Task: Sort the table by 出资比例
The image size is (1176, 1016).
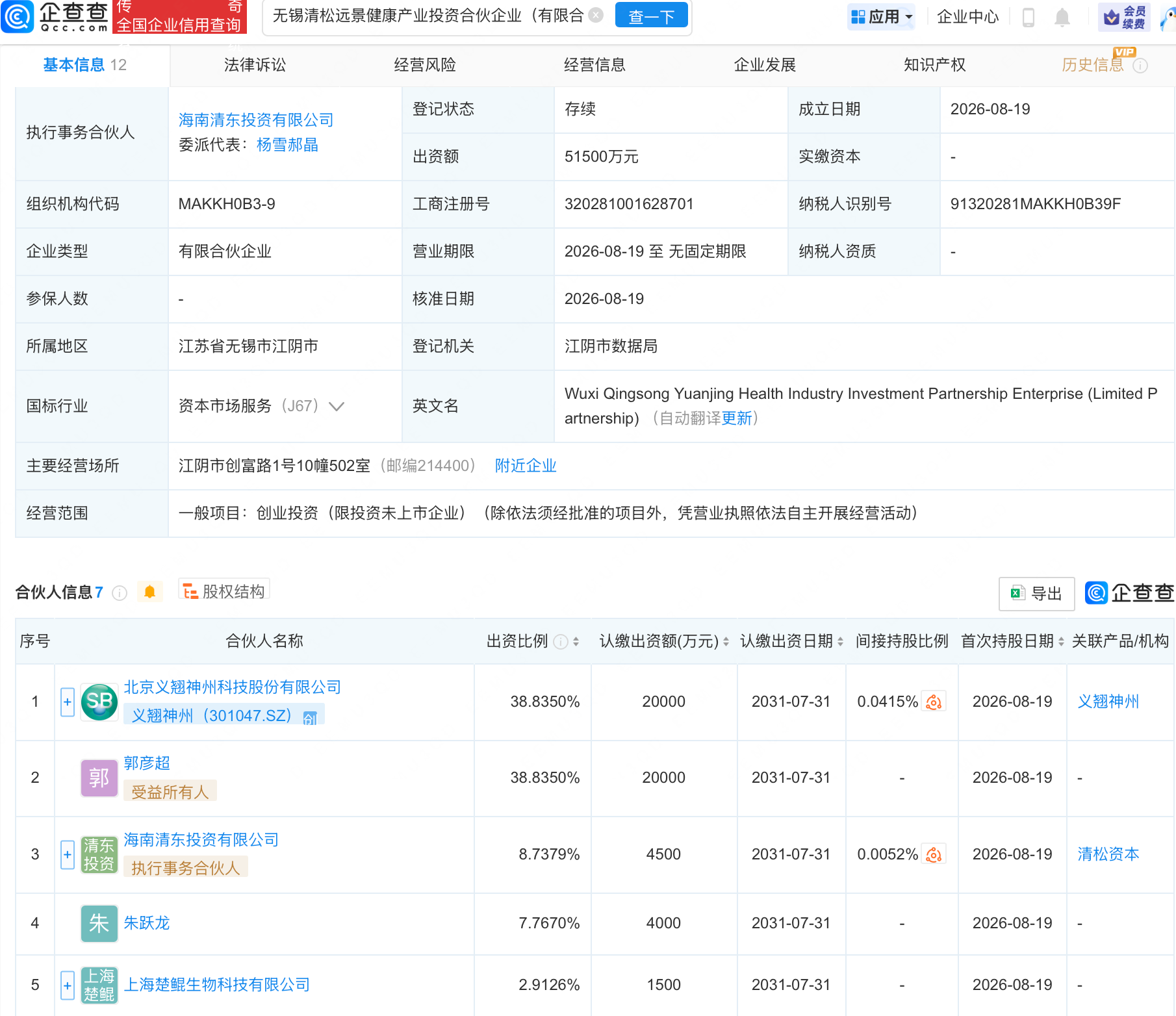Action: [576, 642]
